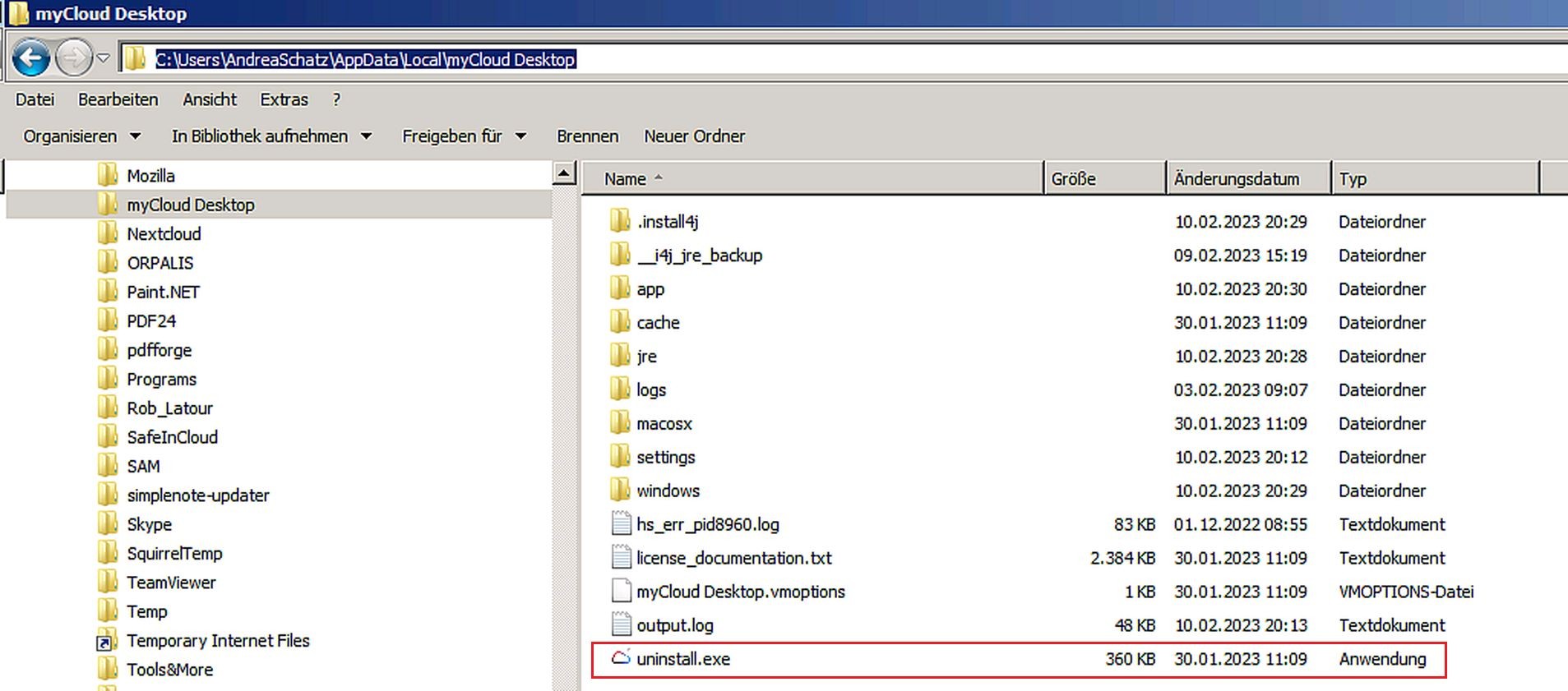The width and height of the screenshot is (1568, 691).
Task: Open the Bearbeiten menu
Action: [118, 99]
